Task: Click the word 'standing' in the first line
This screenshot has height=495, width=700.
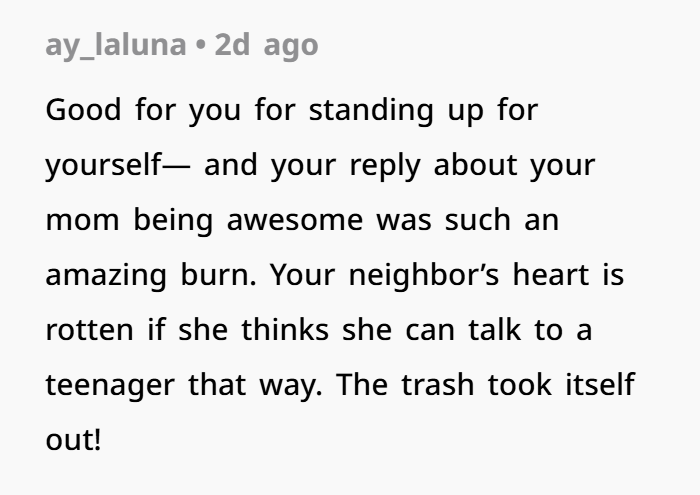Action: click(371, 111)
